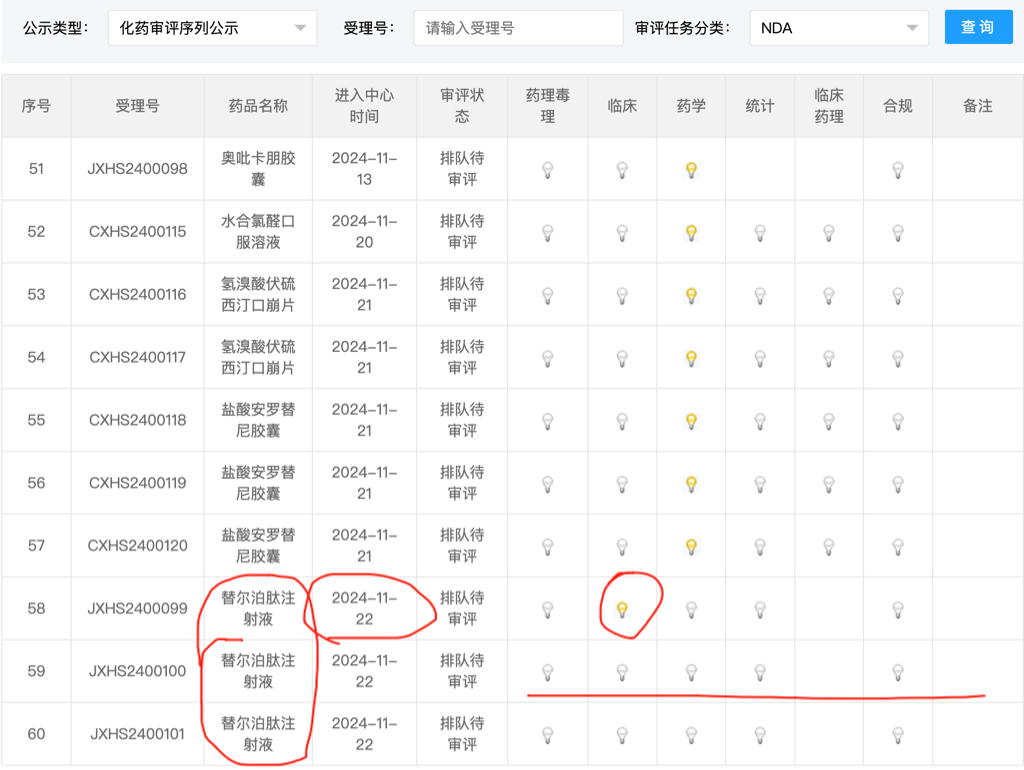Click 统计 bulb for CXHS2400117
1024x770 pixels.
point(760,359)
